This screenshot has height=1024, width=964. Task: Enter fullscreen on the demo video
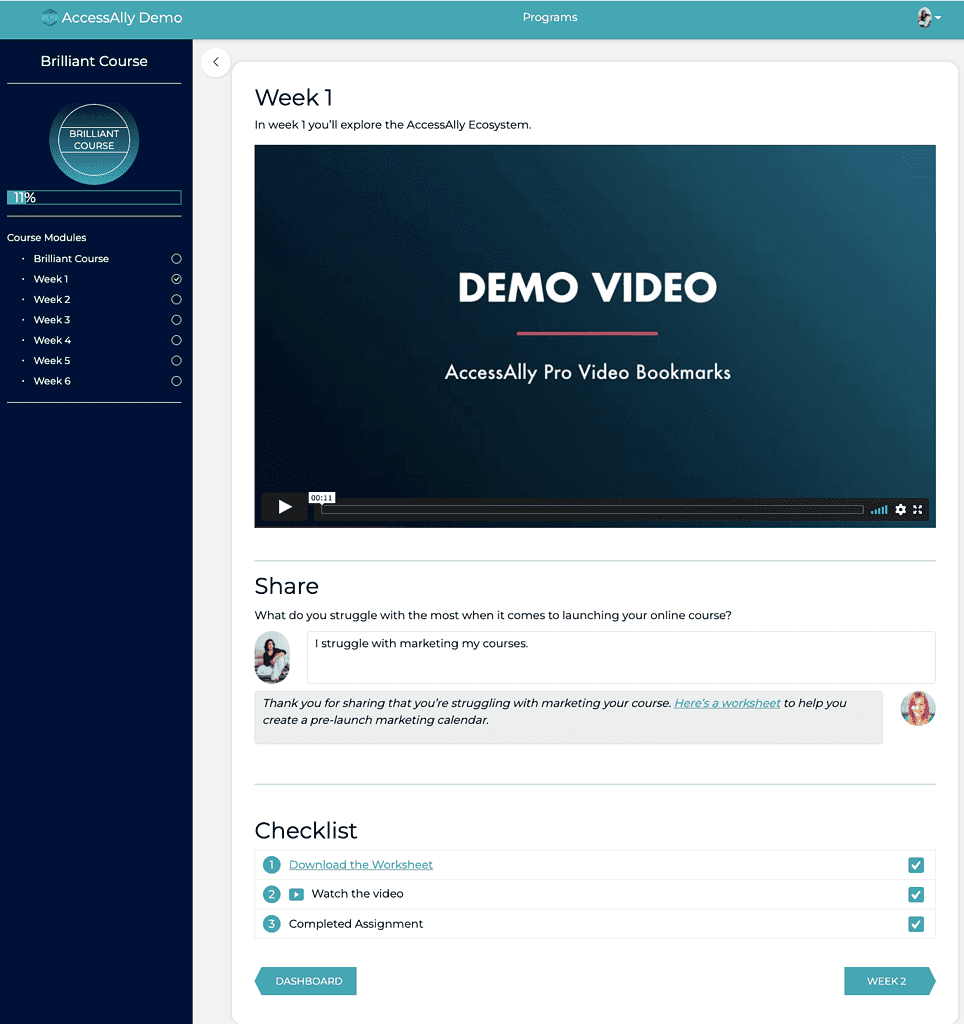click(918, 509)
